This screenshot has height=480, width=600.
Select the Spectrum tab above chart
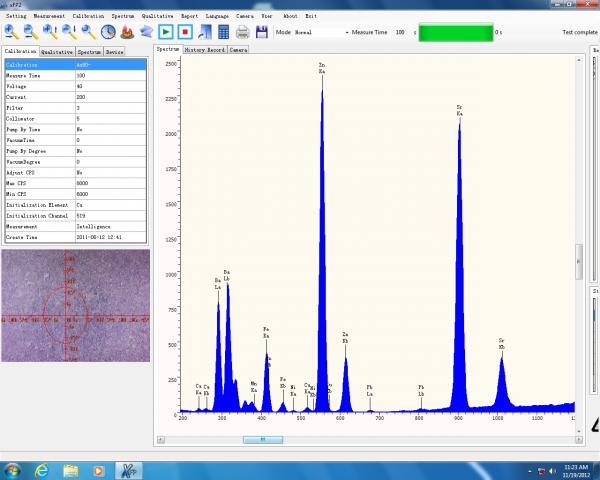tap(168, 49)
